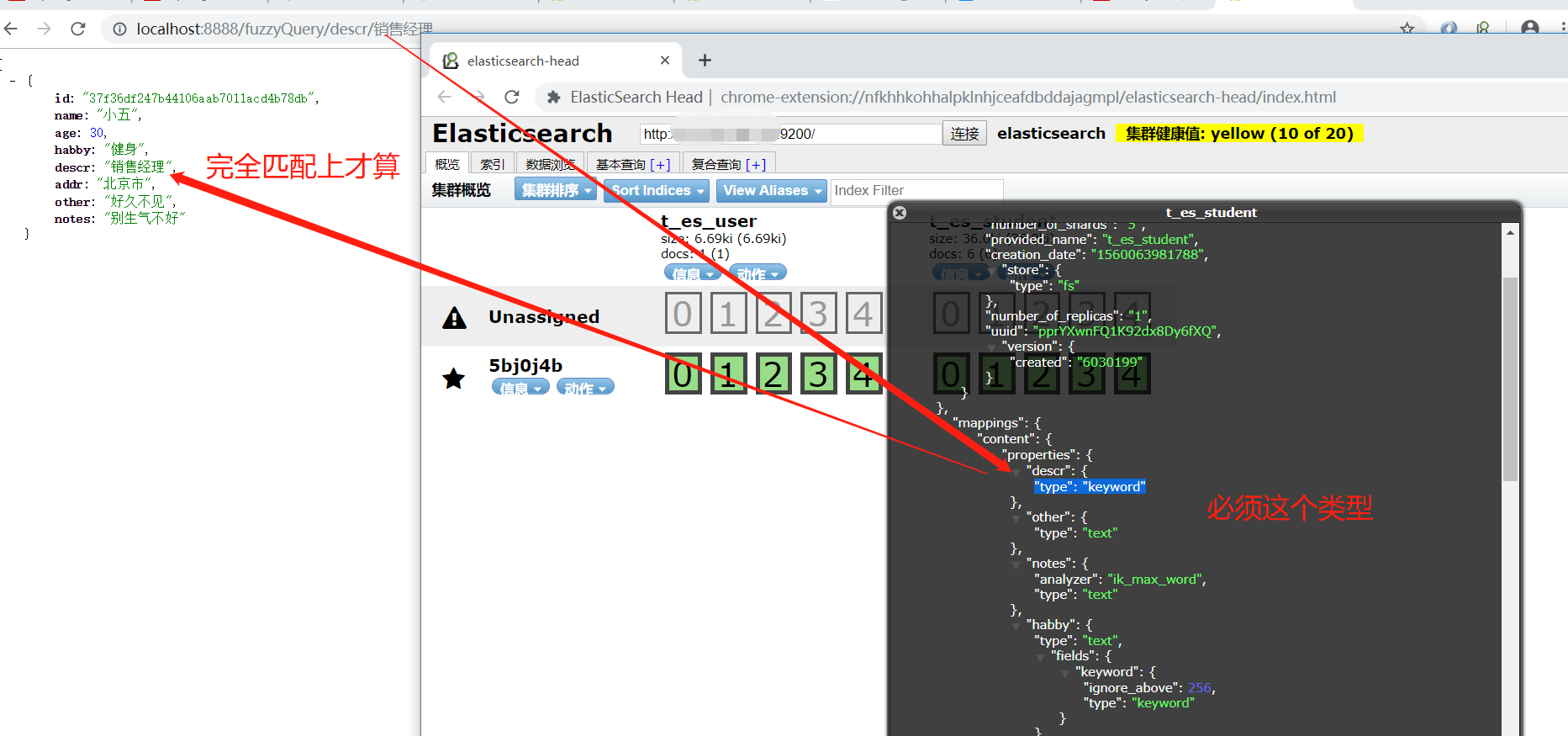Select green shard 1 on node 5bj0j4b
This screenshot has width=1568, height=736.
pos(728,373)
